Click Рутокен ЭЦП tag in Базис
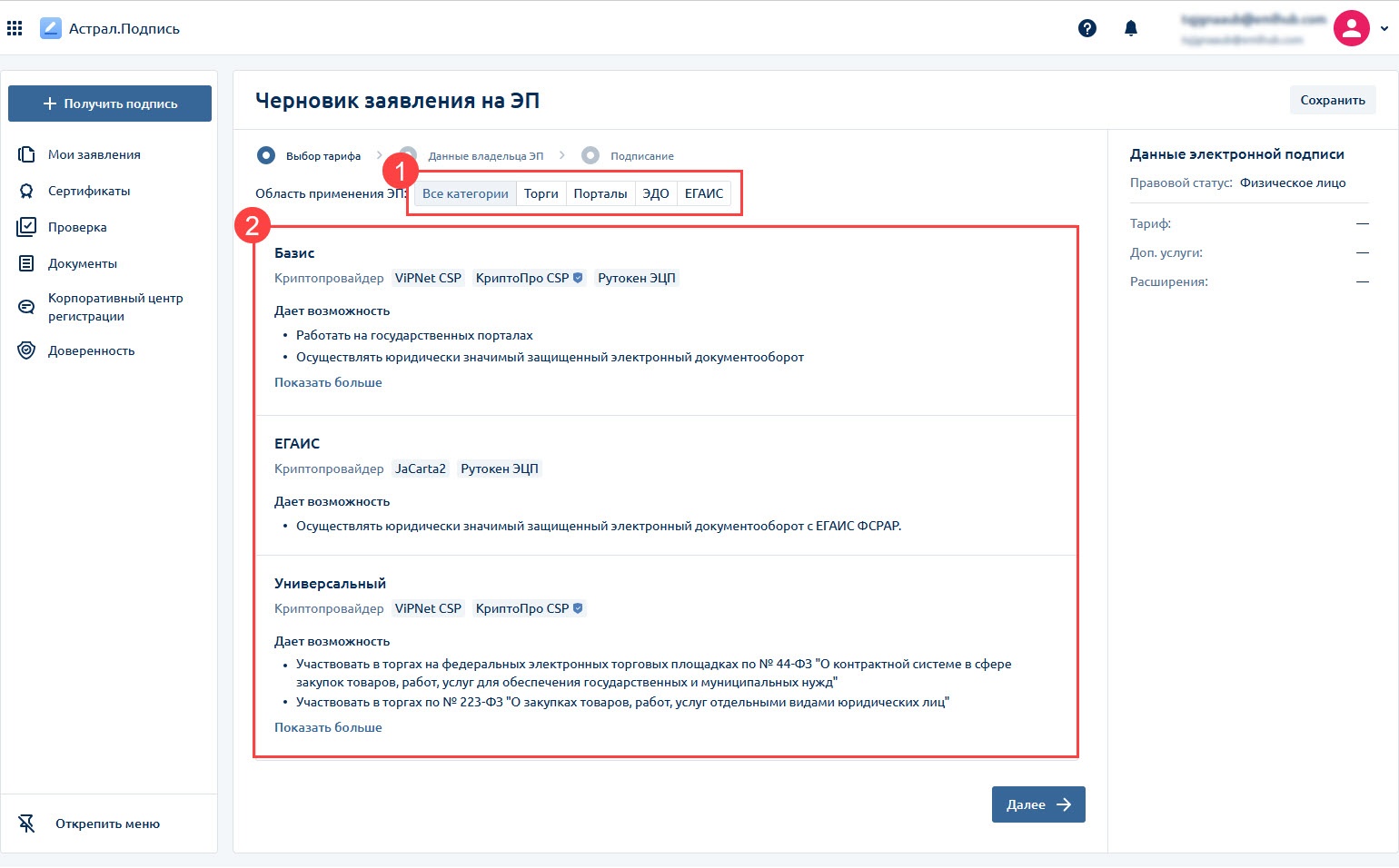 pos(637,278)
